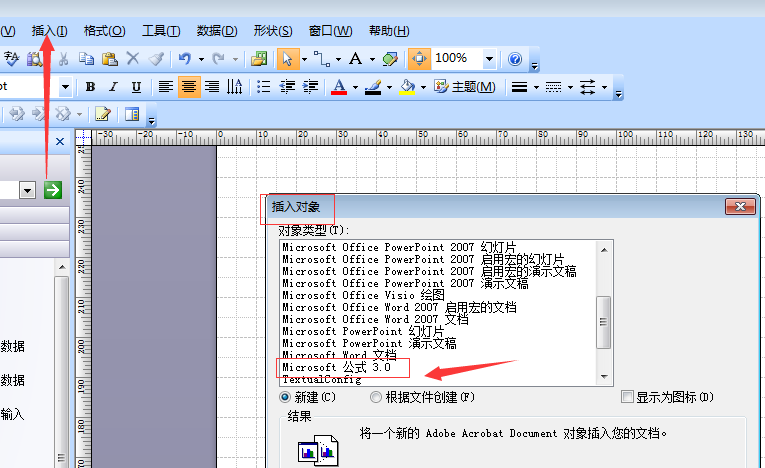Screen dimensions: 765x468
Task: Select the Text tool icon
Action: click(x=355, y=59)
